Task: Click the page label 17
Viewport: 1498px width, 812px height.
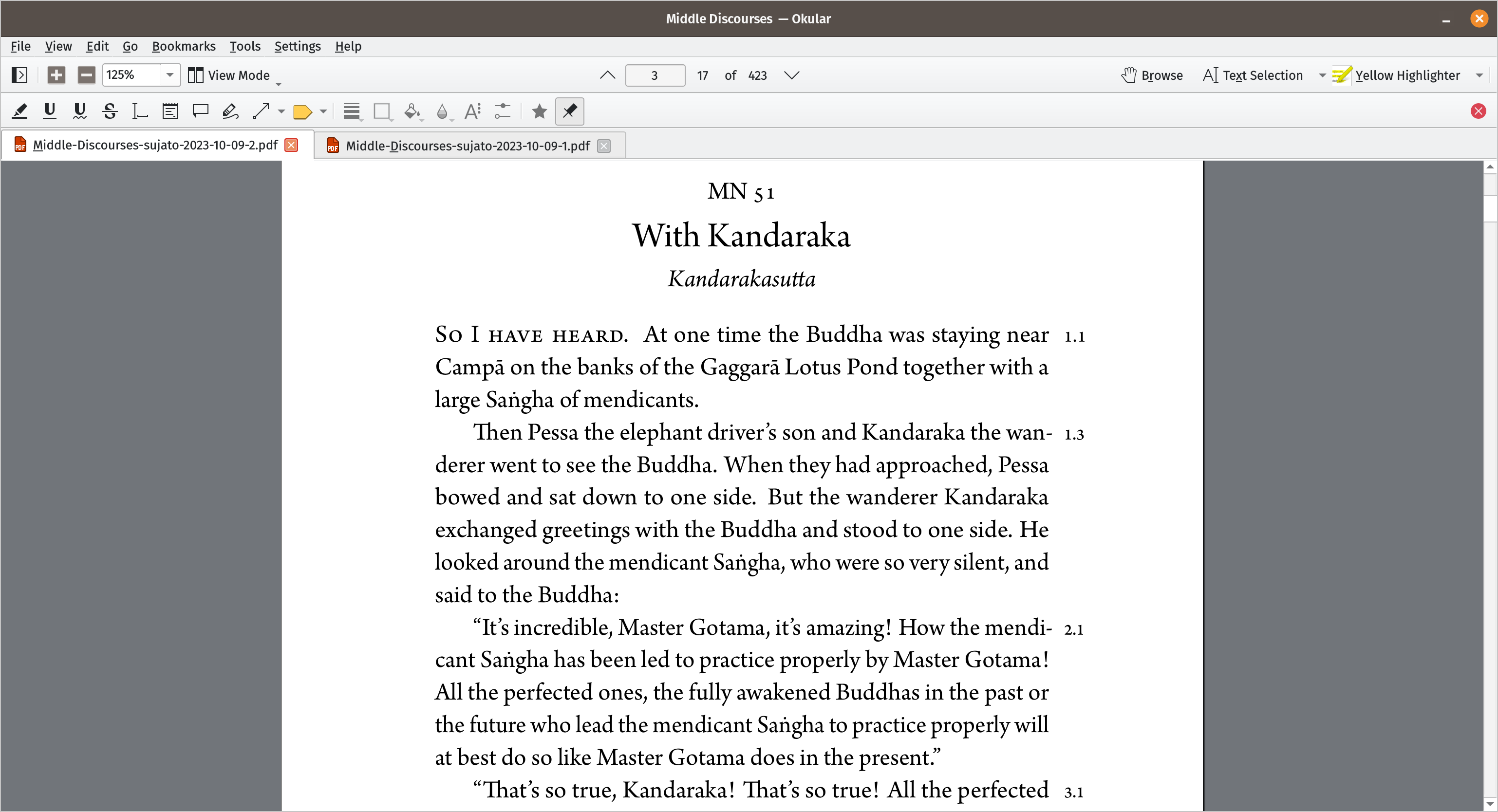Action: point(702,75)
